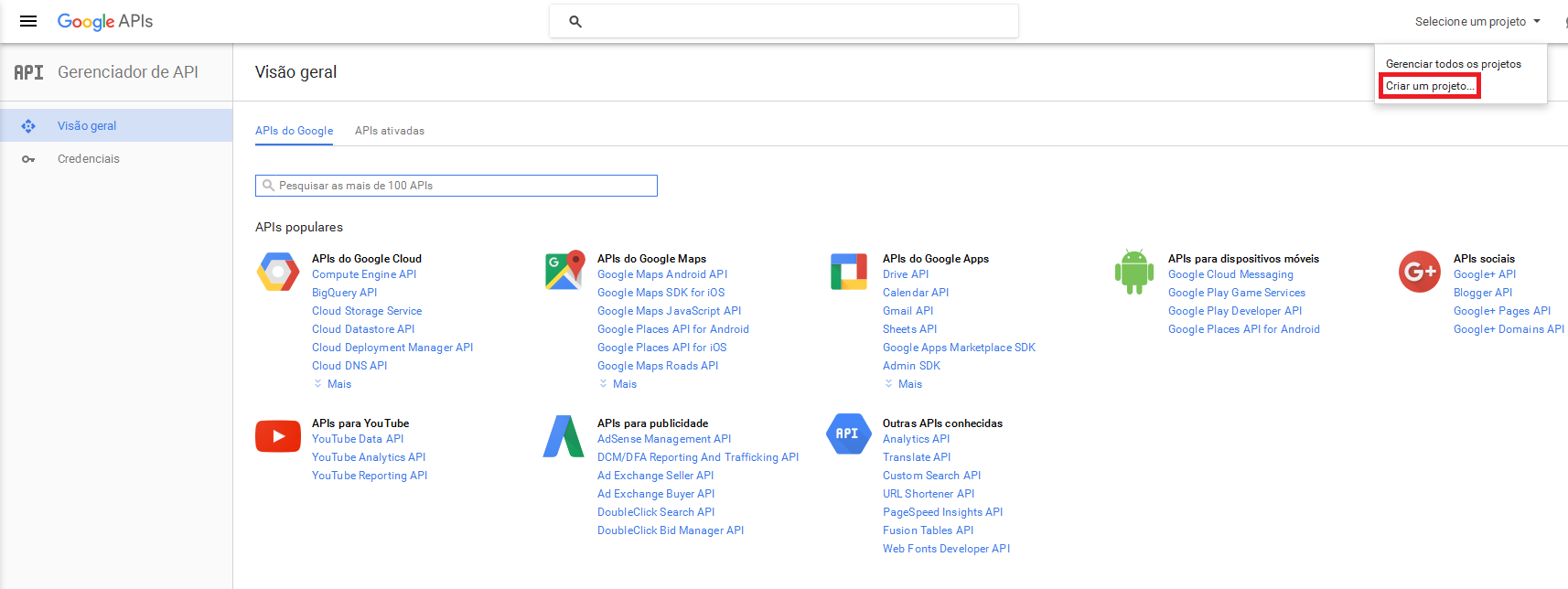Expand Mais under Google Apps APIs

(x=904, y=384)
